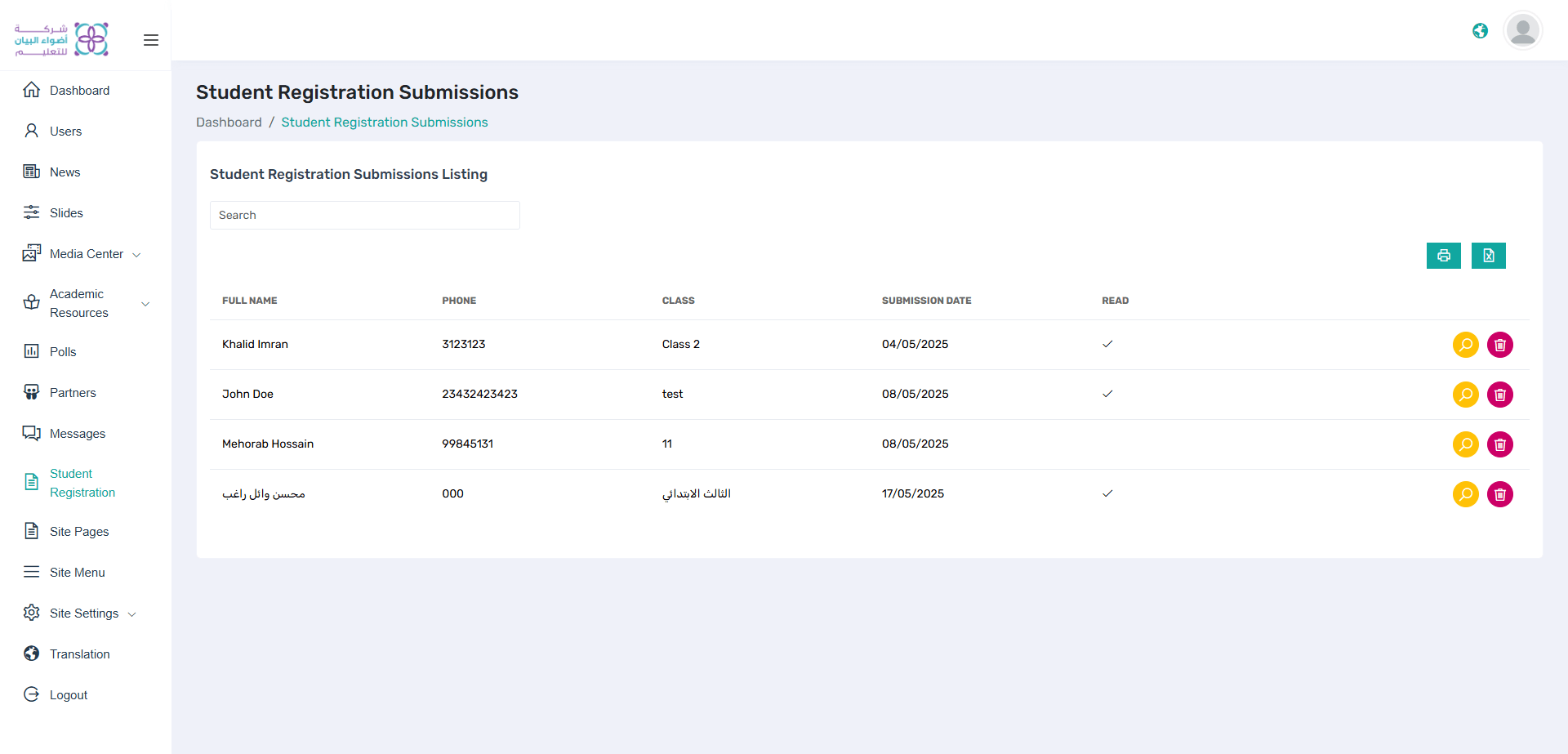Click the READ column header

pyautogui.click(x=1116, y=301)
